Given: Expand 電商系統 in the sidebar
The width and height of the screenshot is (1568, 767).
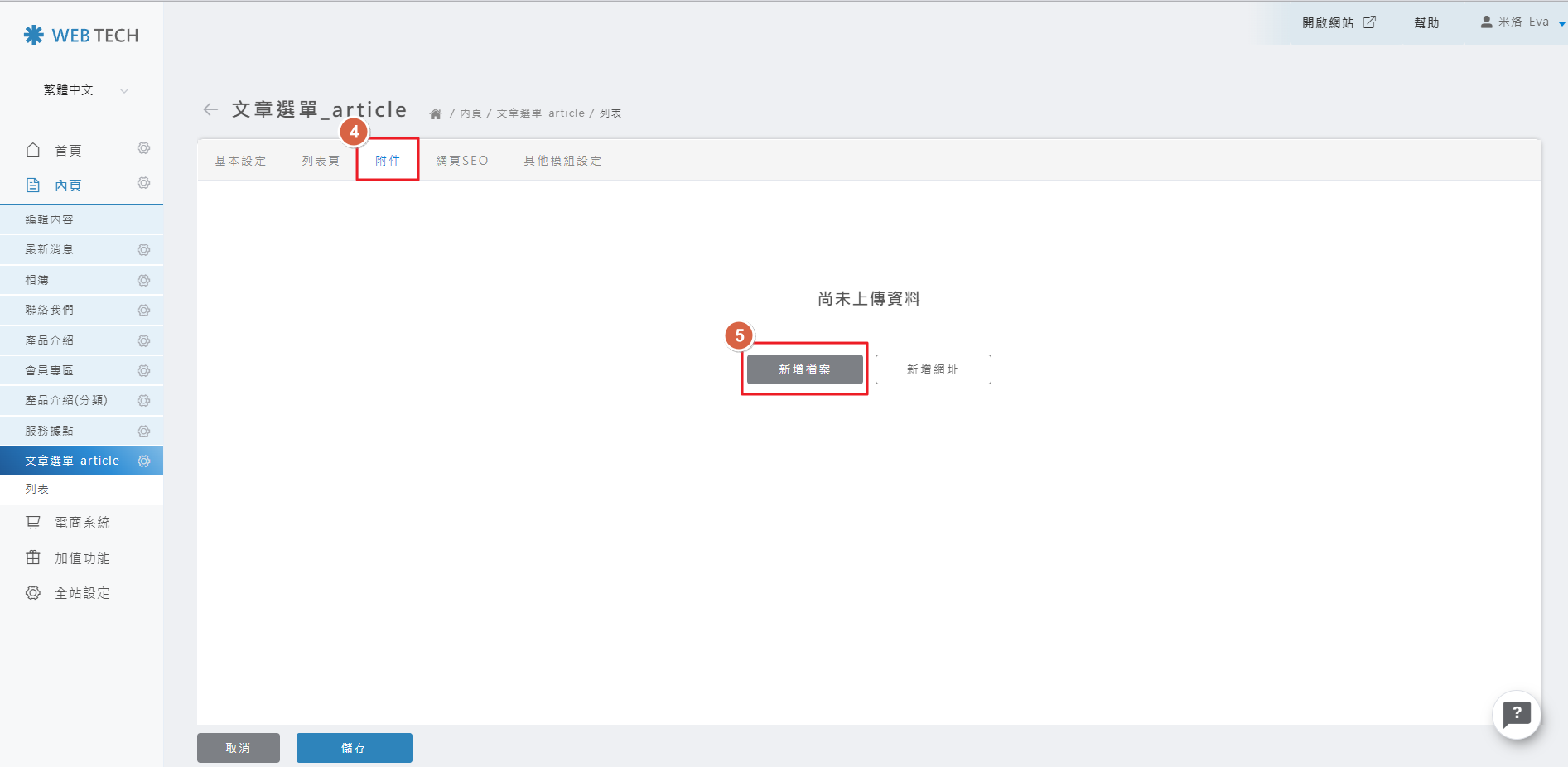Looking at the screenshot, I should point(81,523).
